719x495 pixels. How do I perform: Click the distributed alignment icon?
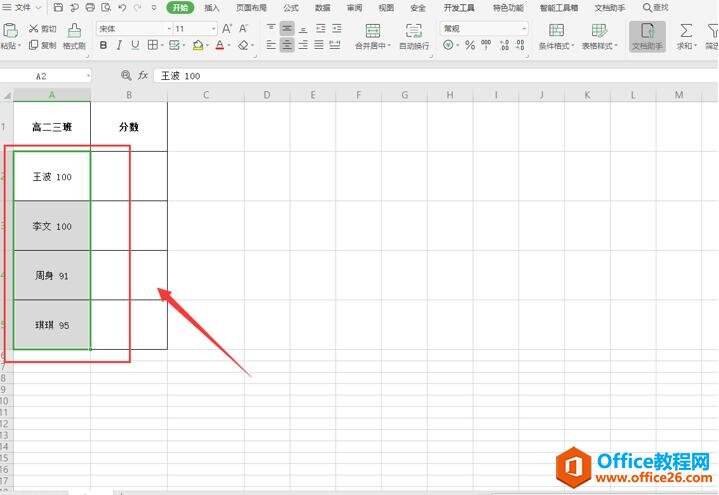pos(335,44)
